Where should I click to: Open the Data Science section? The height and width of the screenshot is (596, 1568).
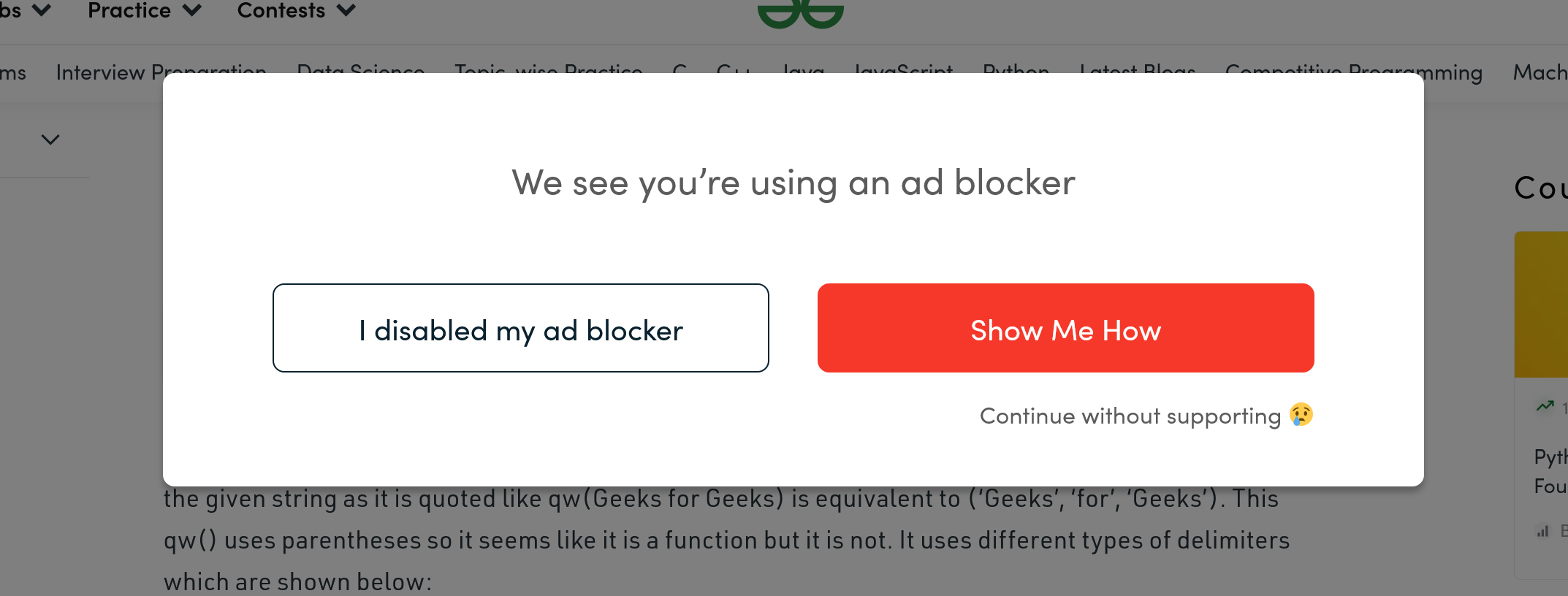point(360,72)
